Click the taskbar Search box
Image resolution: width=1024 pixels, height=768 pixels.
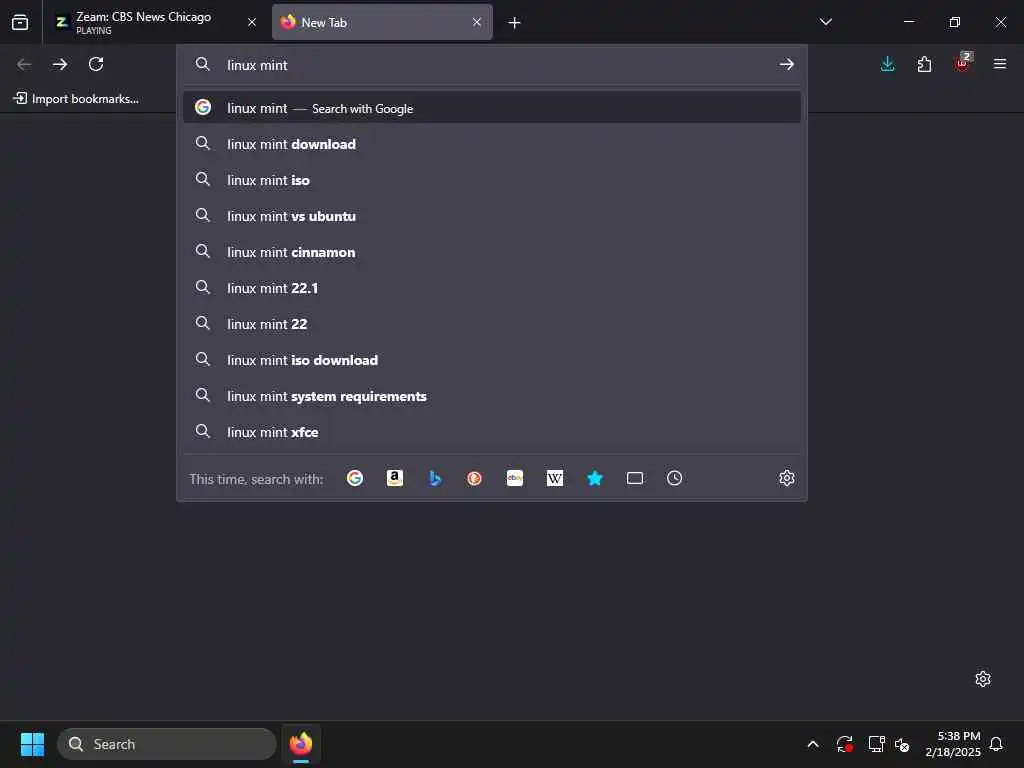[167, 744]
